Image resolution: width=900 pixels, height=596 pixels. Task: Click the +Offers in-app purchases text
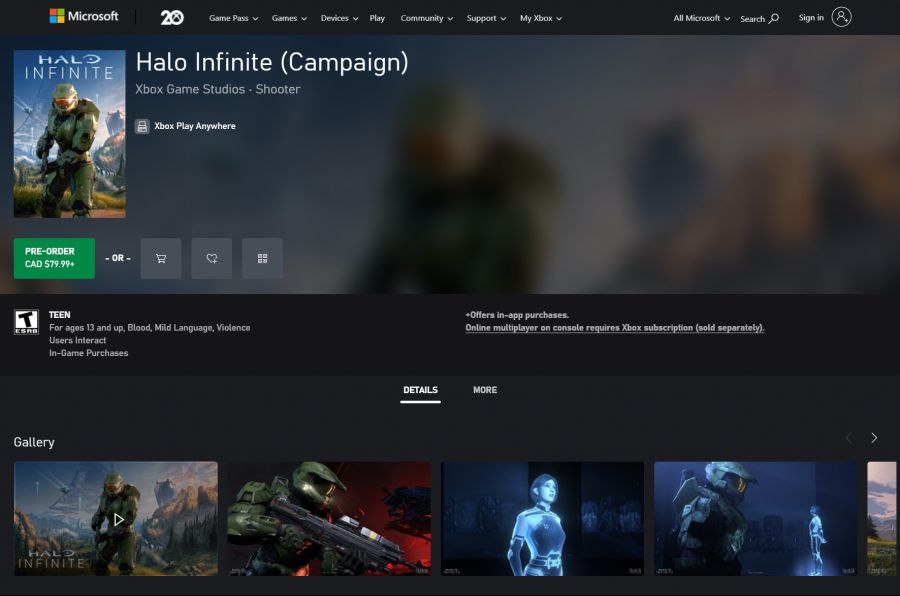pos(517,315)
